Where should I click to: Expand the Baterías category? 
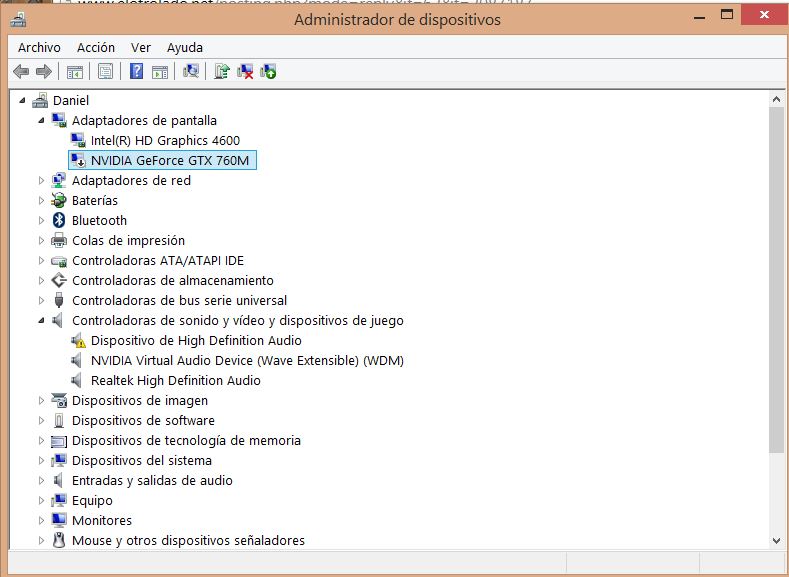(41, 200)
